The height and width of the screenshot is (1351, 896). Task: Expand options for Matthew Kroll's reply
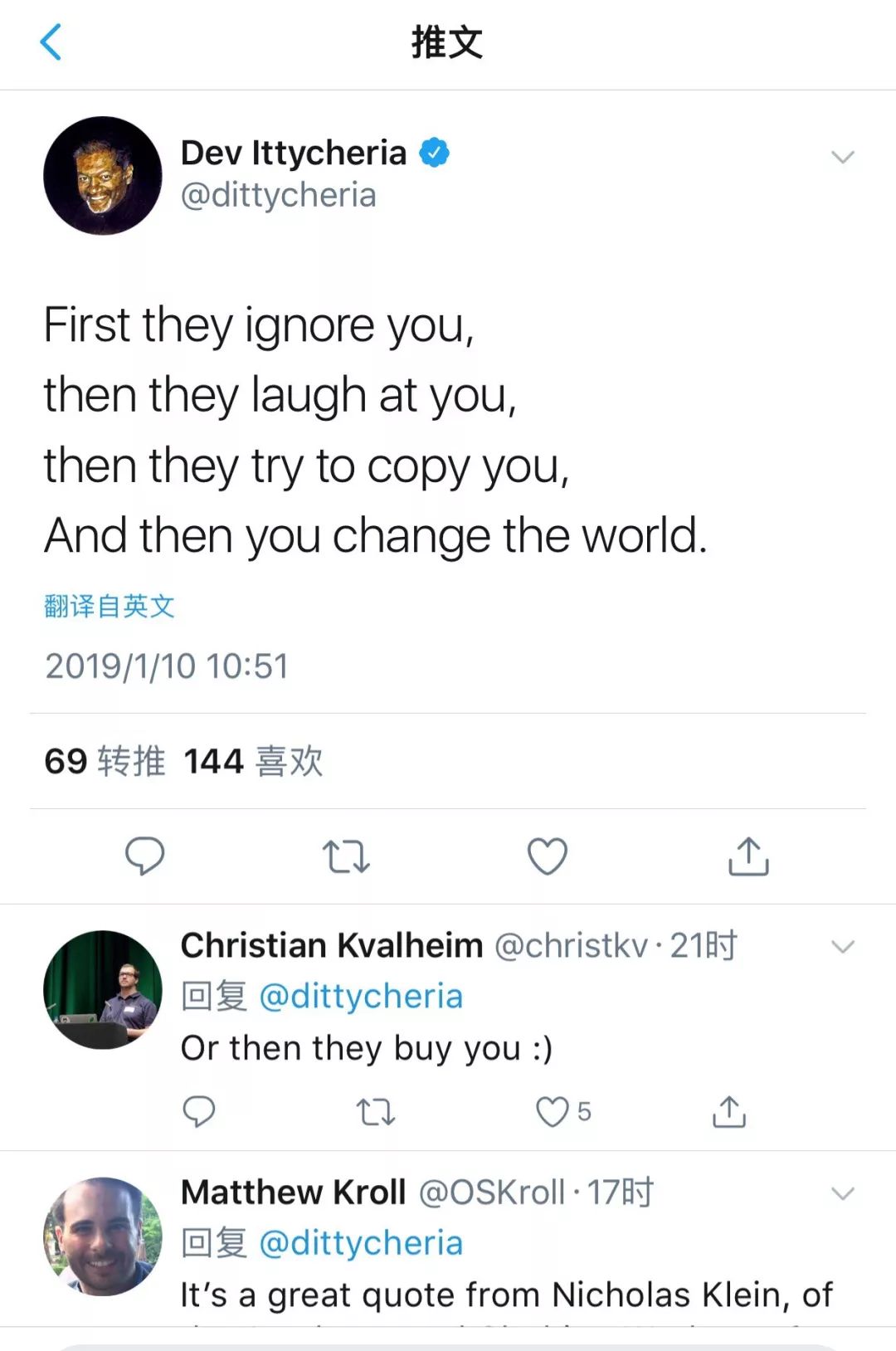(x=842, y=1193)
